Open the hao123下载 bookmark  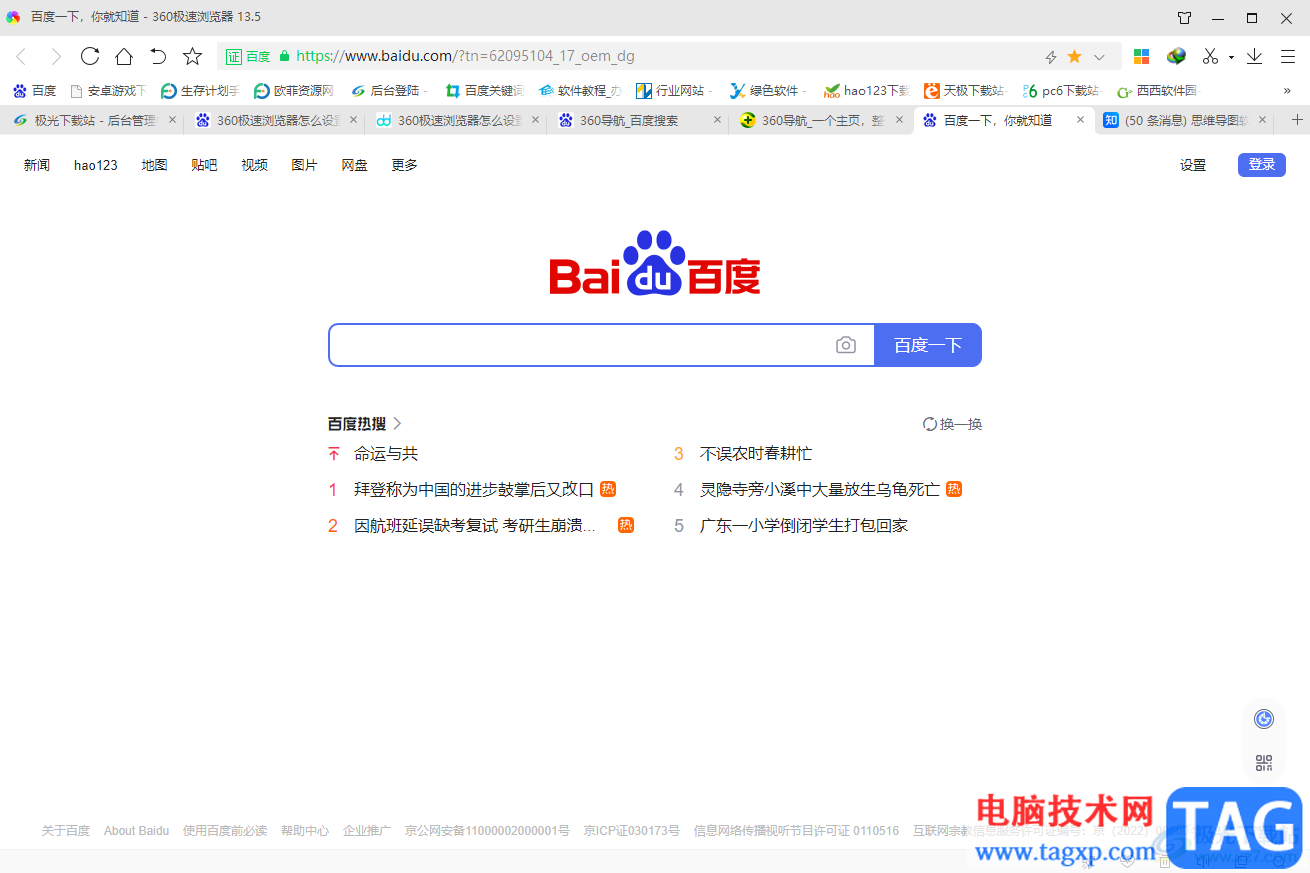coord(866,91)
